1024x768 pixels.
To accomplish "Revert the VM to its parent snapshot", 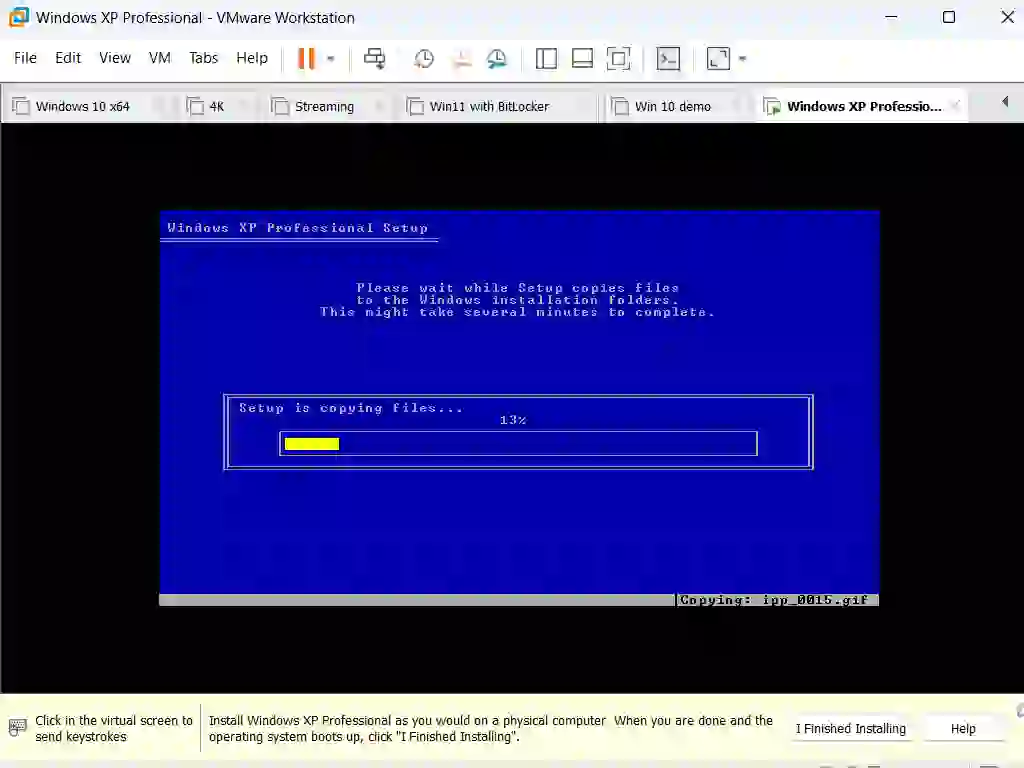I will click(x=461, y=58).
